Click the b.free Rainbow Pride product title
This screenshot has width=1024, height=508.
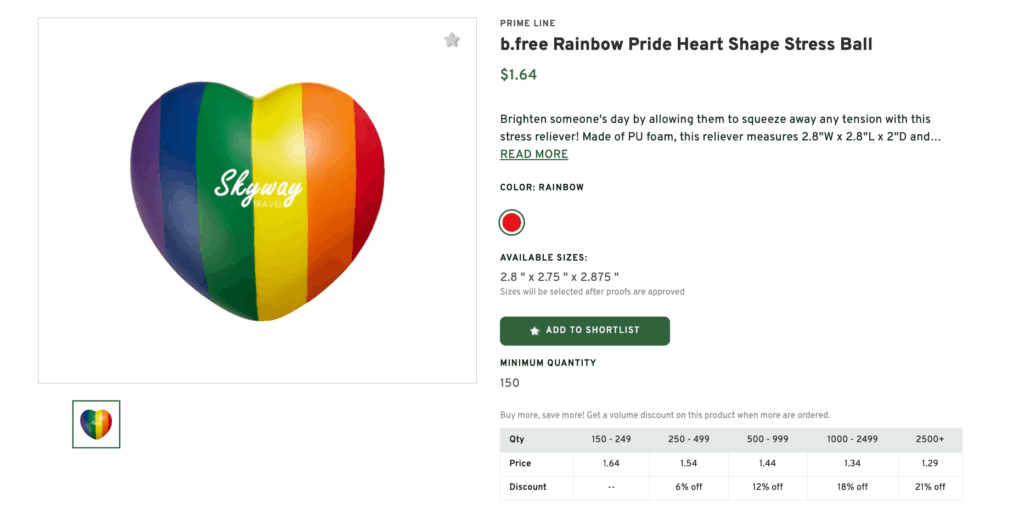click(686, 44)
